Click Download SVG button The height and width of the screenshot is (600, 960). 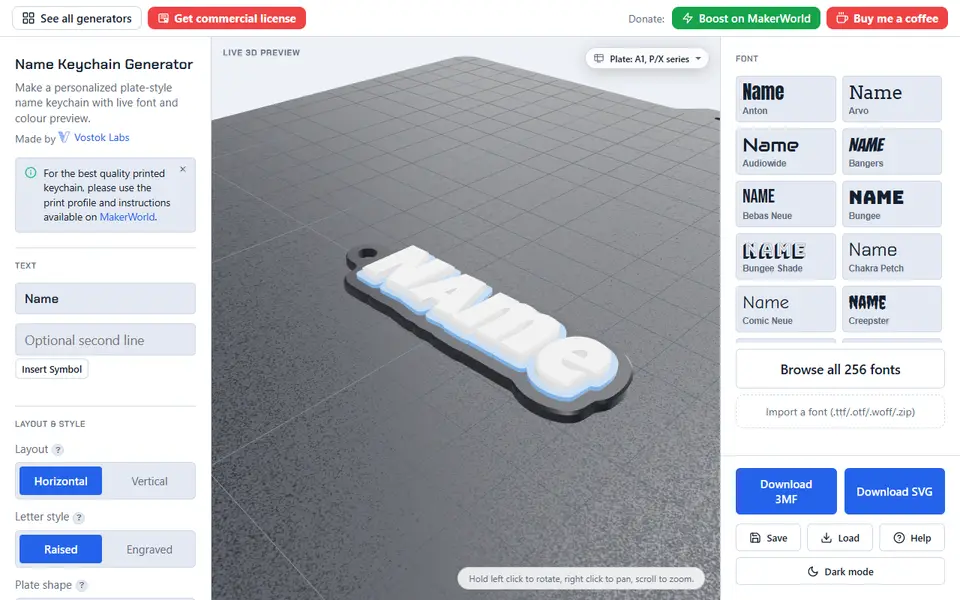894,492
